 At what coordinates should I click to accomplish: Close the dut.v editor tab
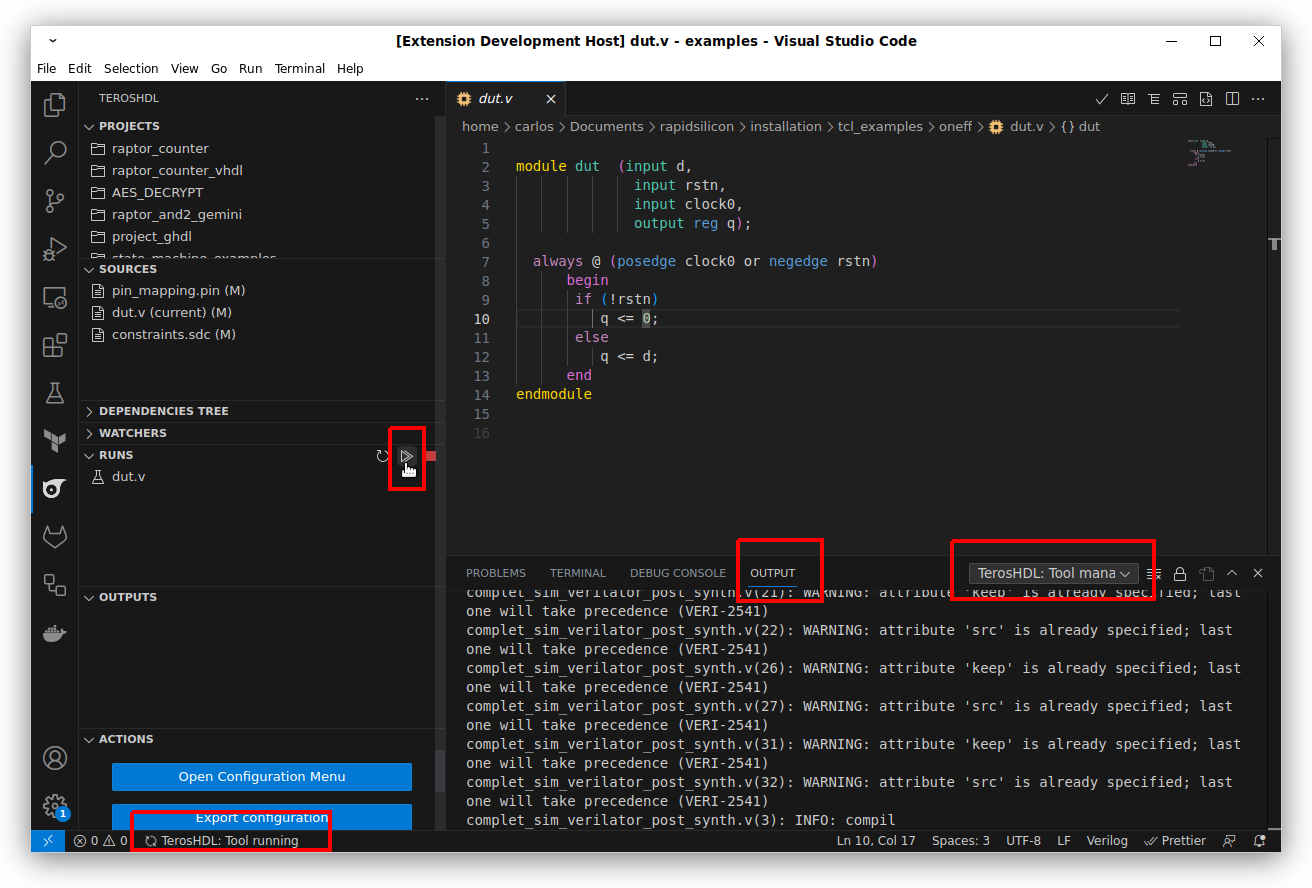pyautogui.click(x=551, y=99)
